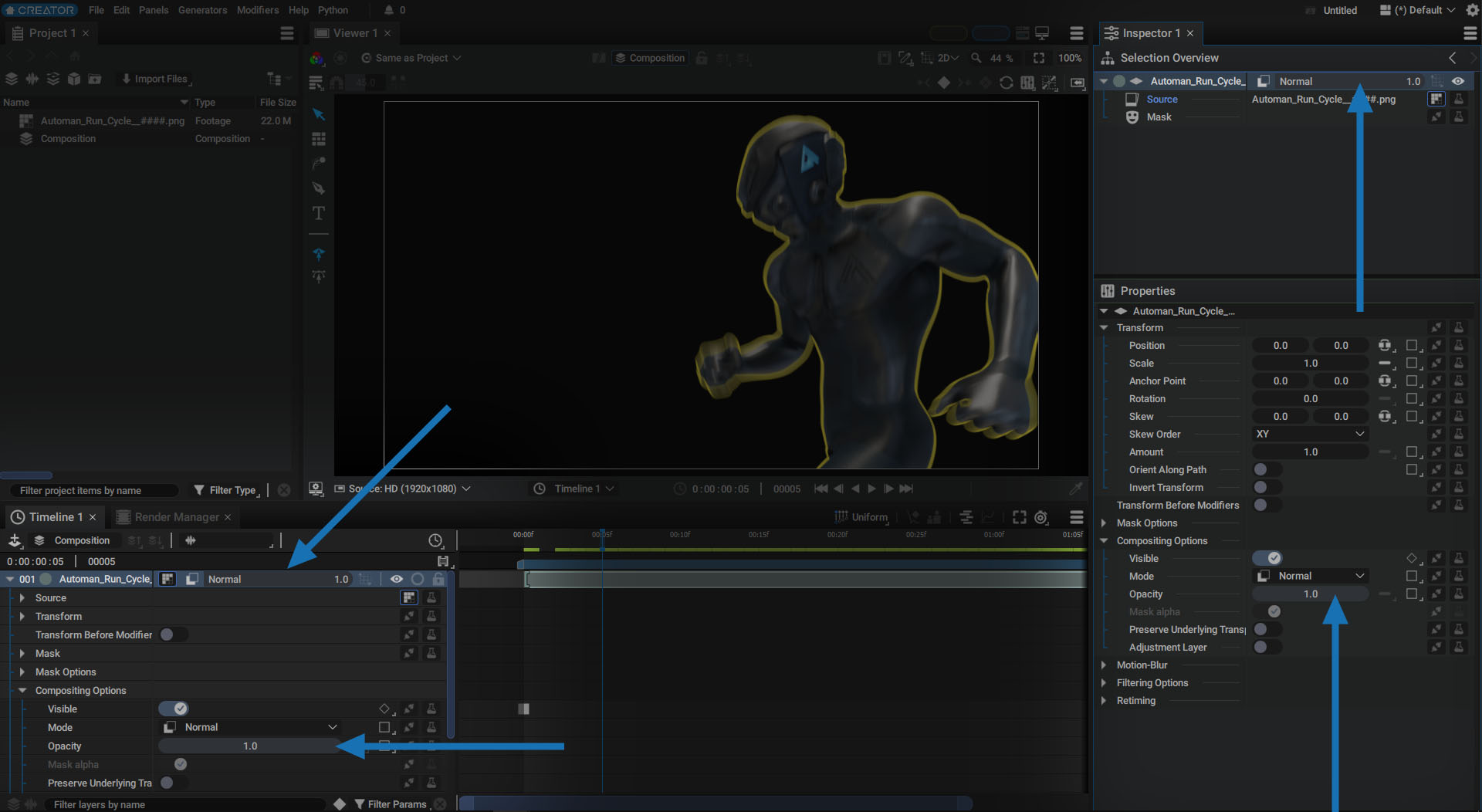Viewport: 1482px width, 812px height.
Task: Toggle Adjustment Layer switch
Action: 1267,647
